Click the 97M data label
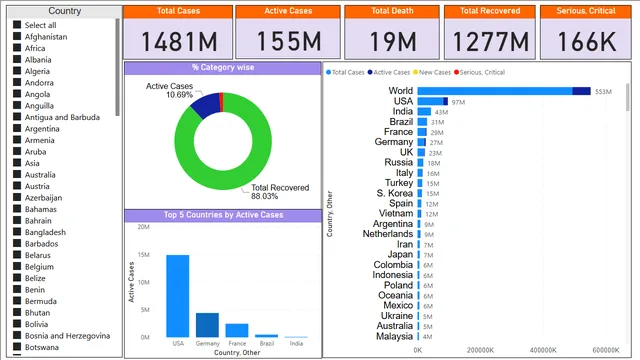The image size is (640, 360). (x=458, y=102)
